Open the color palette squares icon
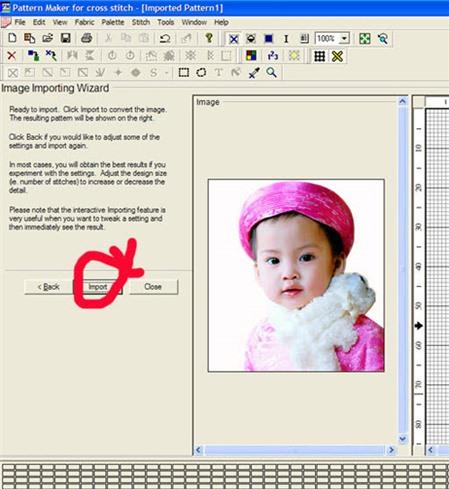Screen dimensions: 449x489 pyautogui.click(x=251, y=55)
